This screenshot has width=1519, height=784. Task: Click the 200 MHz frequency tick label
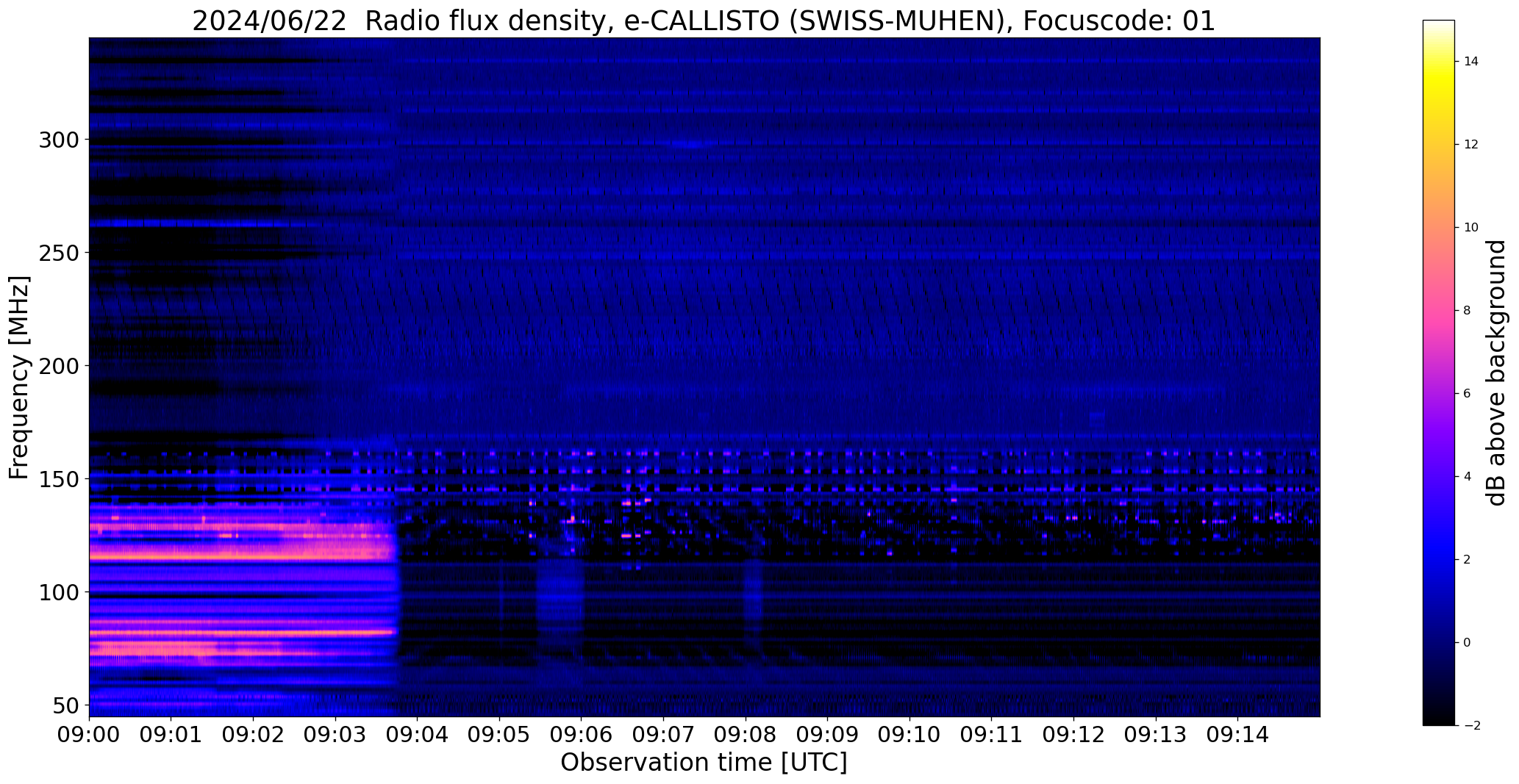pyautogui.click(x=60, y=366)
